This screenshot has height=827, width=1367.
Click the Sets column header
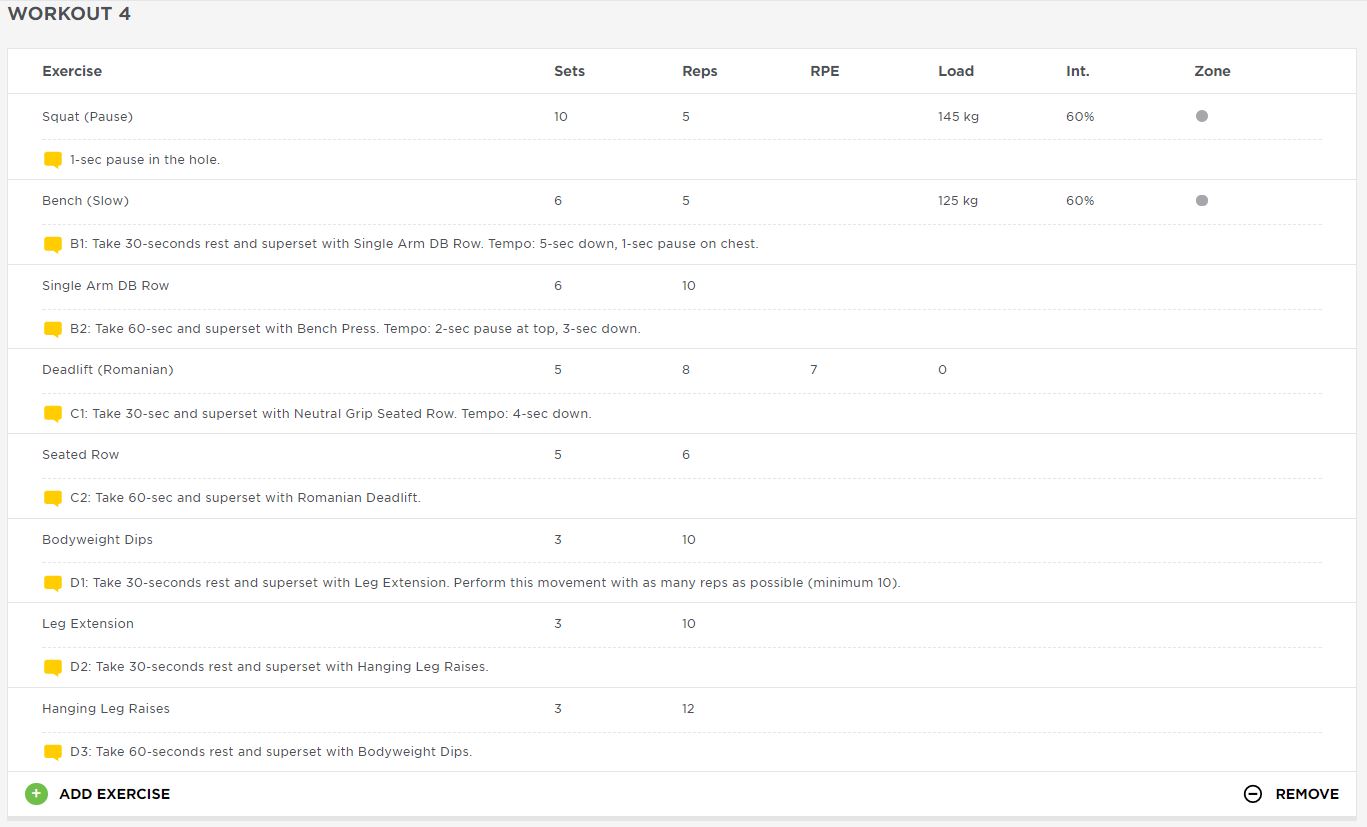pyautogui.click(x=569, y=71)
